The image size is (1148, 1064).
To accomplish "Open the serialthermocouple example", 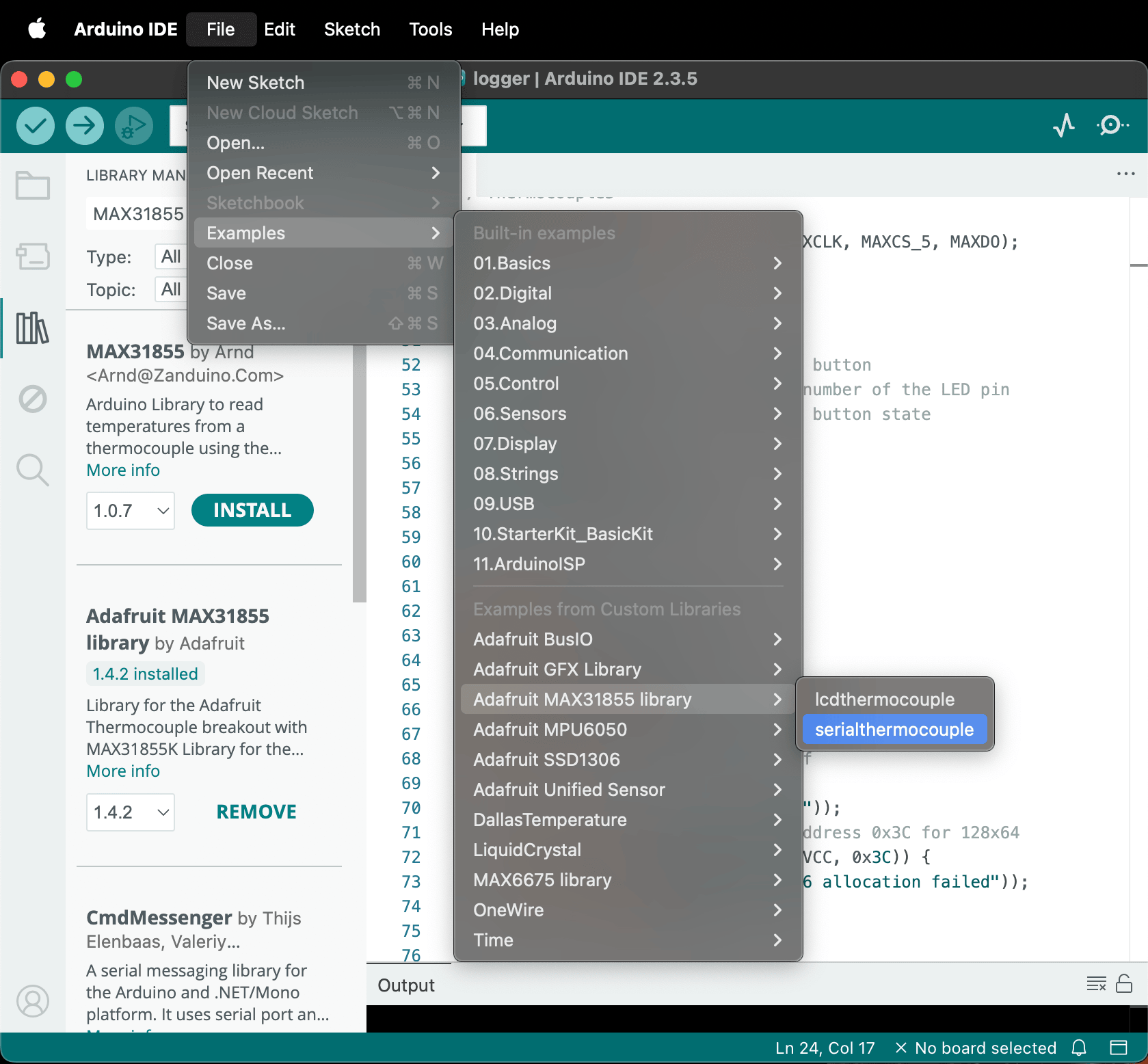I will tap(894, 730).
